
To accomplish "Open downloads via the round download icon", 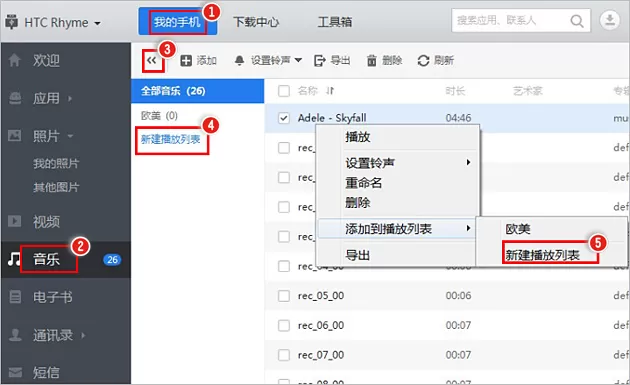I will (610, 20).
